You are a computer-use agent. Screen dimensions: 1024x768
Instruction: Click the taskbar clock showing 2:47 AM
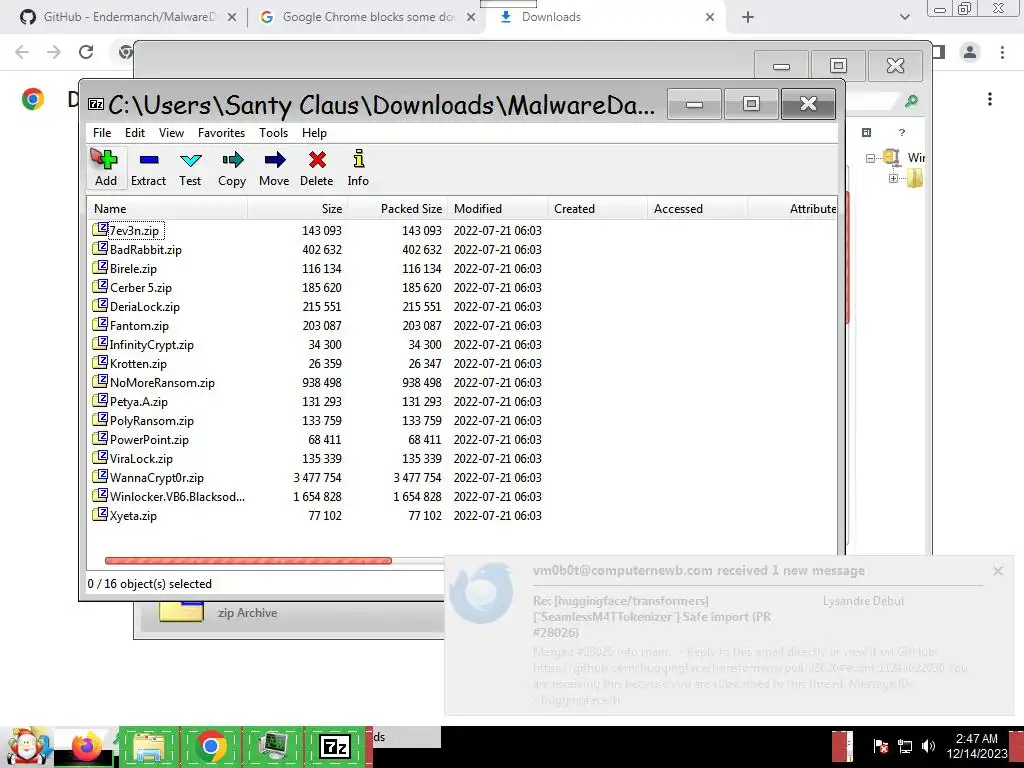pos(977,746)
